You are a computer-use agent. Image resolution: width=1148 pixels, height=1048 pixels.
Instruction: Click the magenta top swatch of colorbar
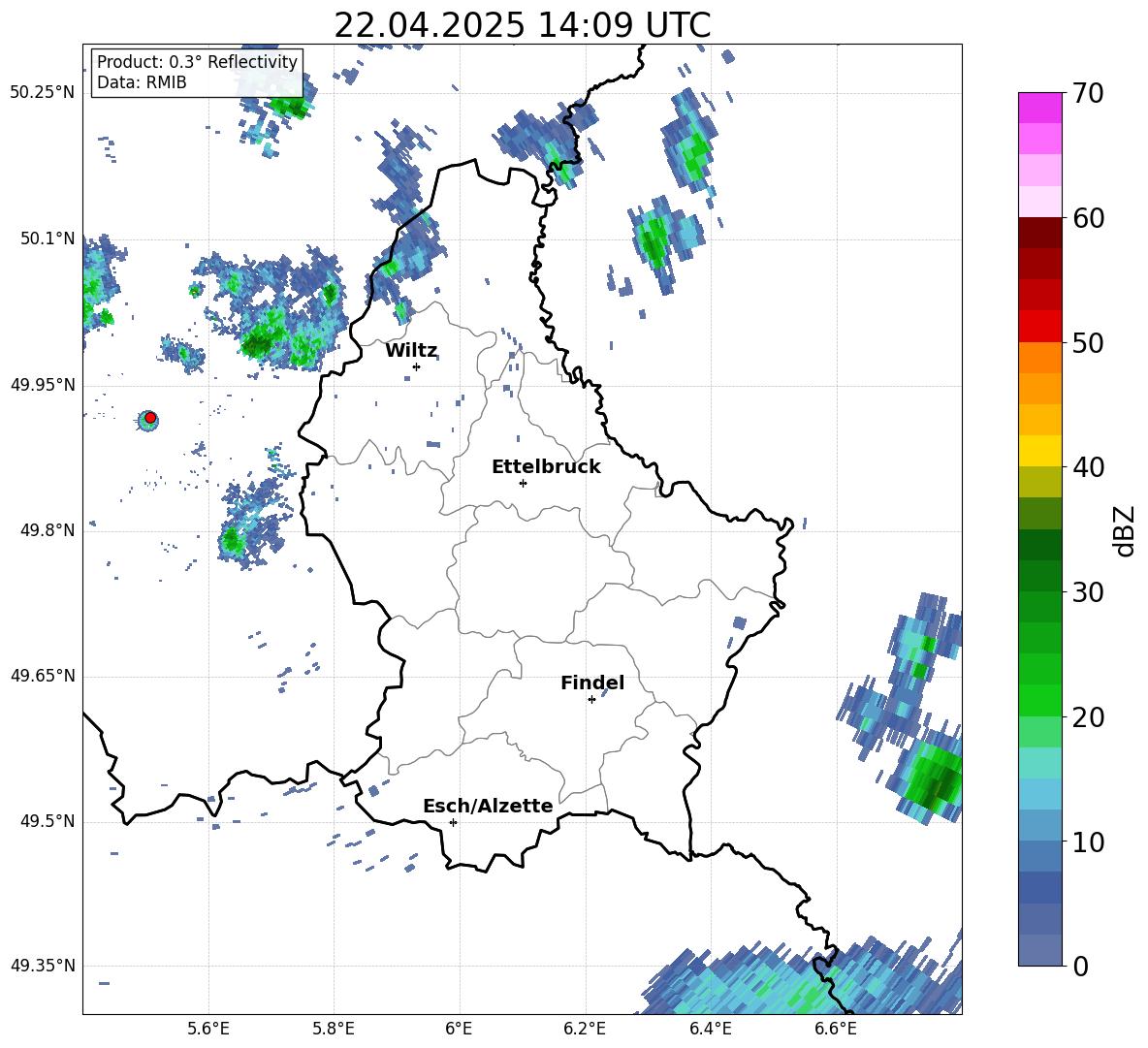pyautogui.click(x=1039, y=108)
